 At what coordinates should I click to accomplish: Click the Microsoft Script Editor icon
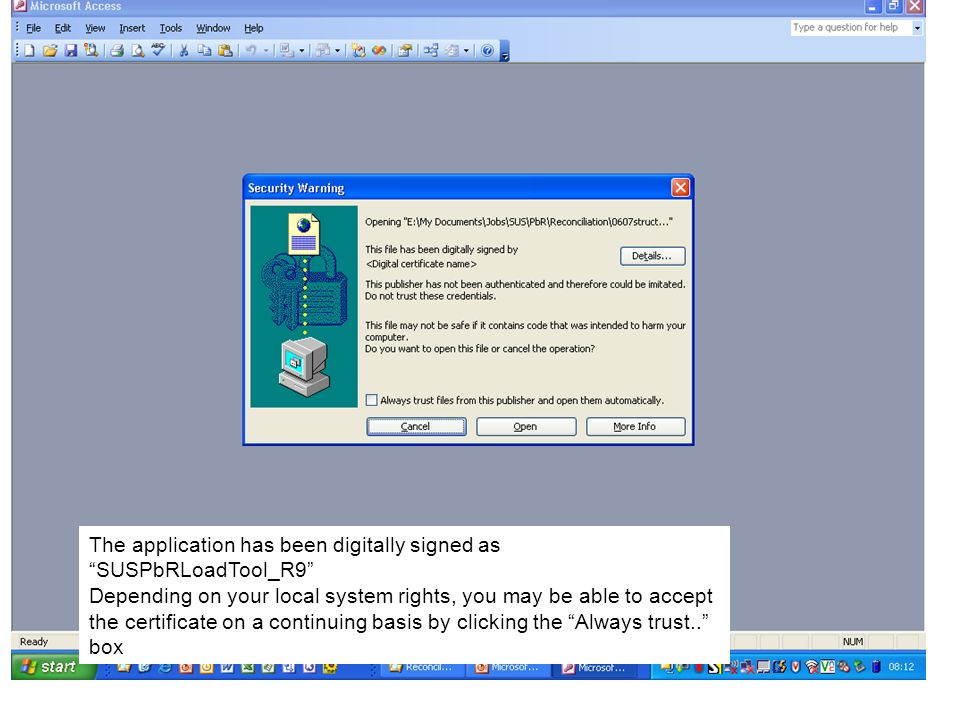[x=380, y=50]
